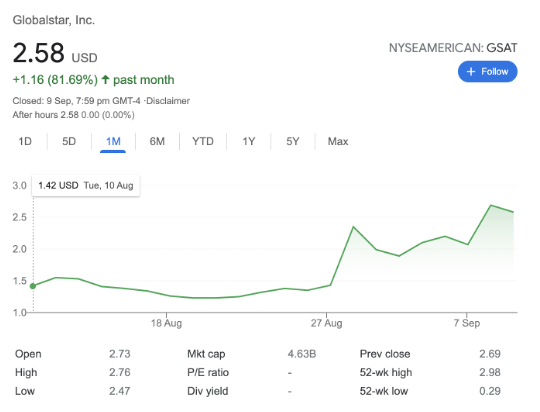Click the Globalstar, Inc. company name
This screenshot has height=412, width=540.
[54, 20]
